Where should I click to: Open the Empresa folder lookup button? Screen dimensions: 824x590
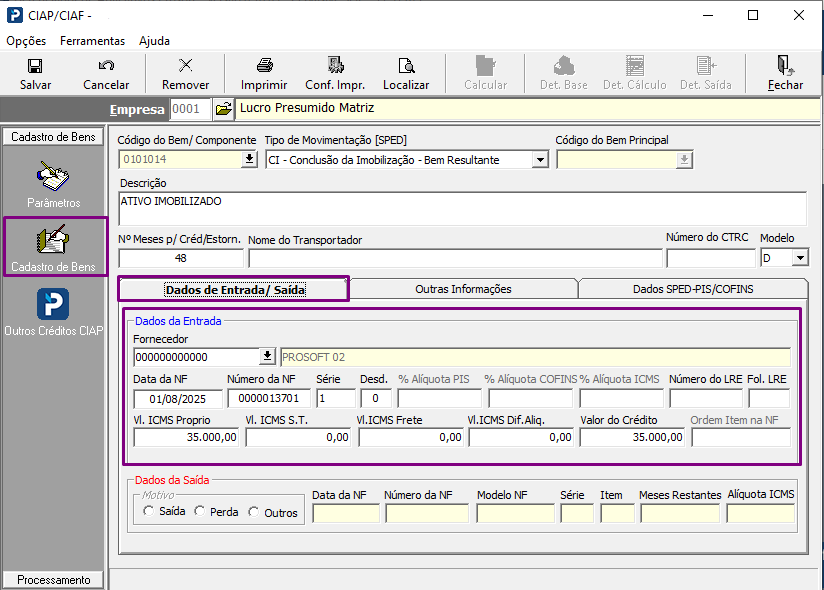(x=223, y=108)
